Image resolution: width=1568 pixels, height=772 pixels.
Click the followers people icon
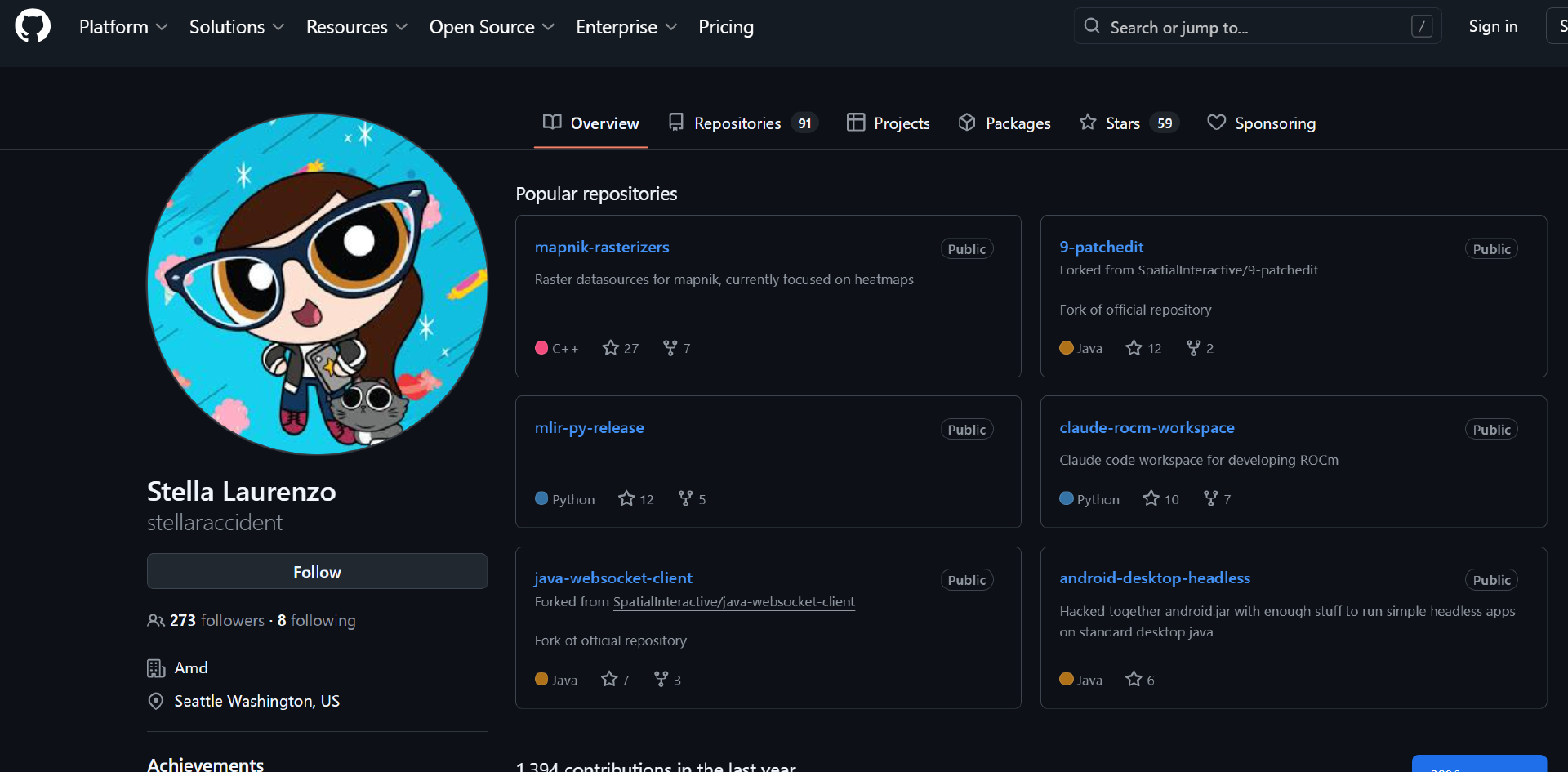click(x=156, y=621)
